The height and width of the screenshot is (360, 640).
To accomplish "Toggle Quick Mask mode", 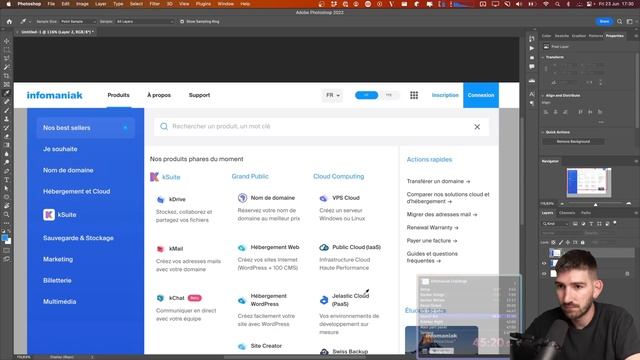I will point(7,250).
